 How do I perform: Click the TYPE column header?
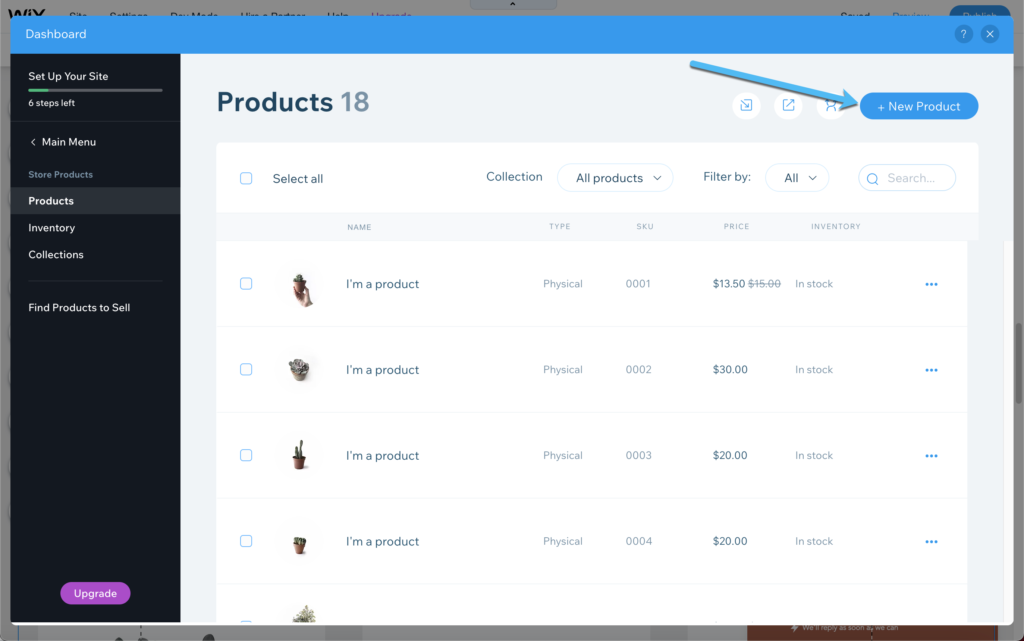tap(560, 227)
